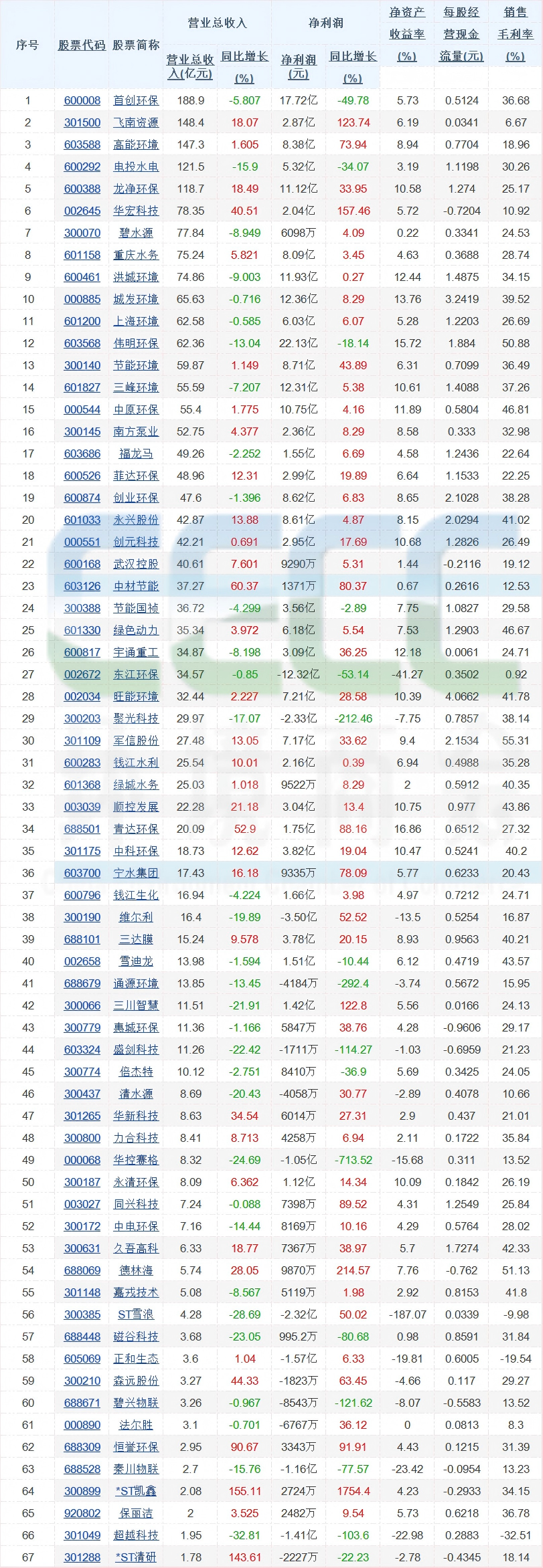Click the 股票代码 column header
Screen dimensions: 543x1568
coord(82,45)
